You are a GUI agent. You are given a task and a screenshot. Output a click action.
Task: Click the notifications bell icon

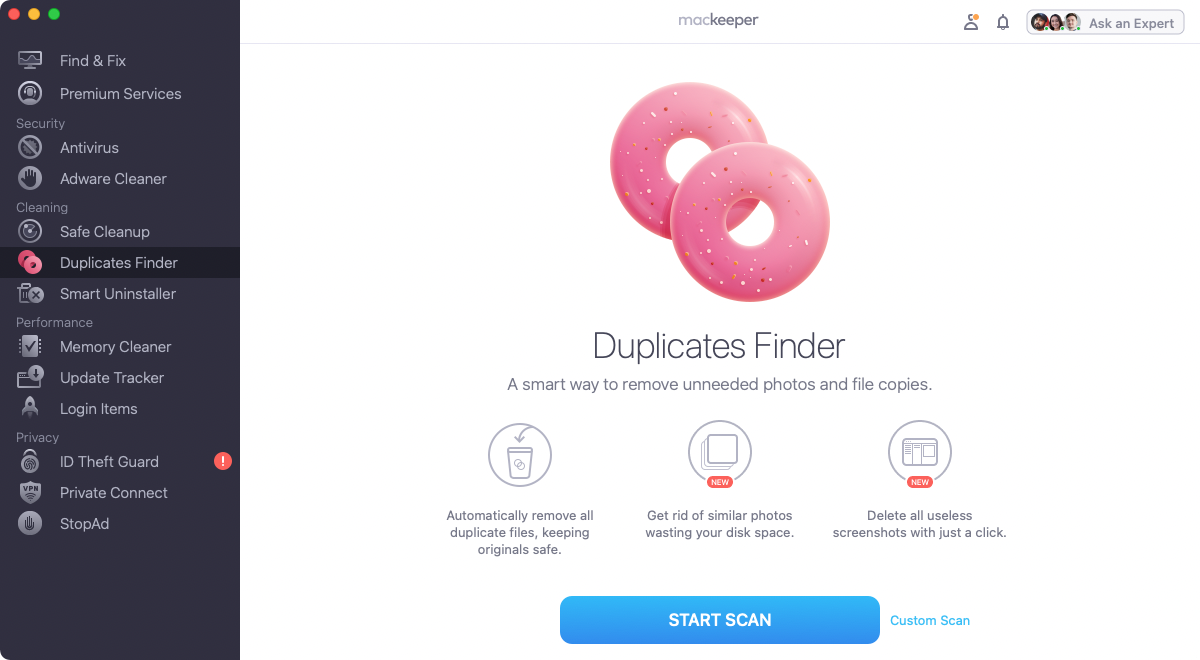(x=1003, y=22)
